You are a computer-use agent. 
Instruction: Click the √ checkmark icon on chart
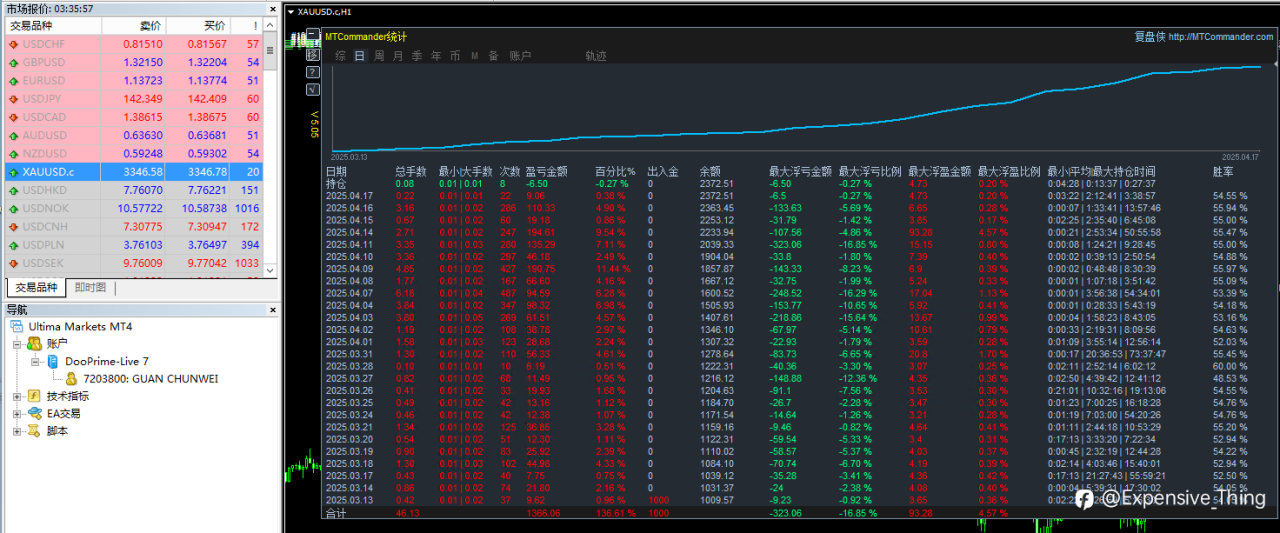click(x=313, y=90)
